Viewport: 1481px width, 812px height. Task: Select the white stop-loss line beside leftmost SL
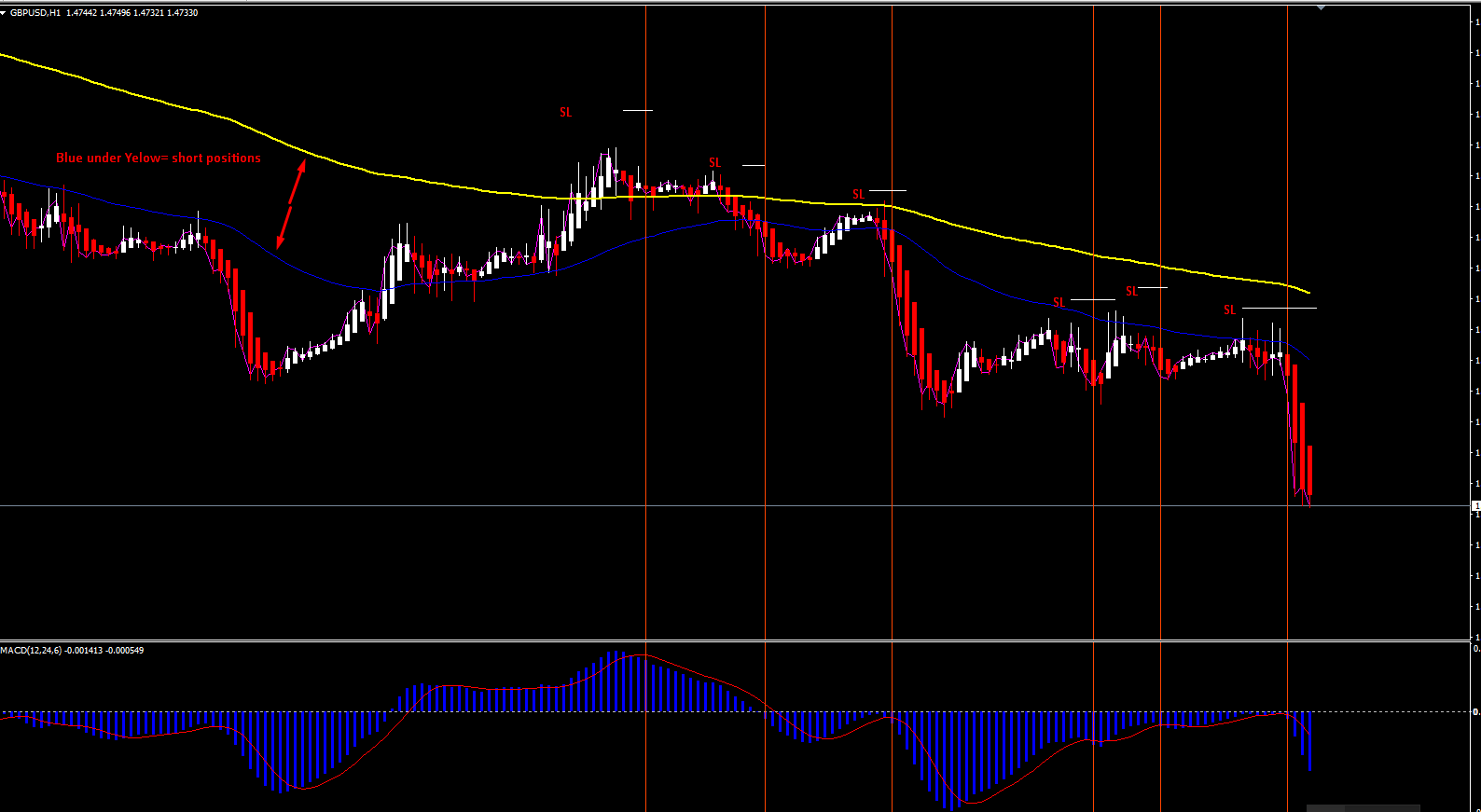[638, 110]
